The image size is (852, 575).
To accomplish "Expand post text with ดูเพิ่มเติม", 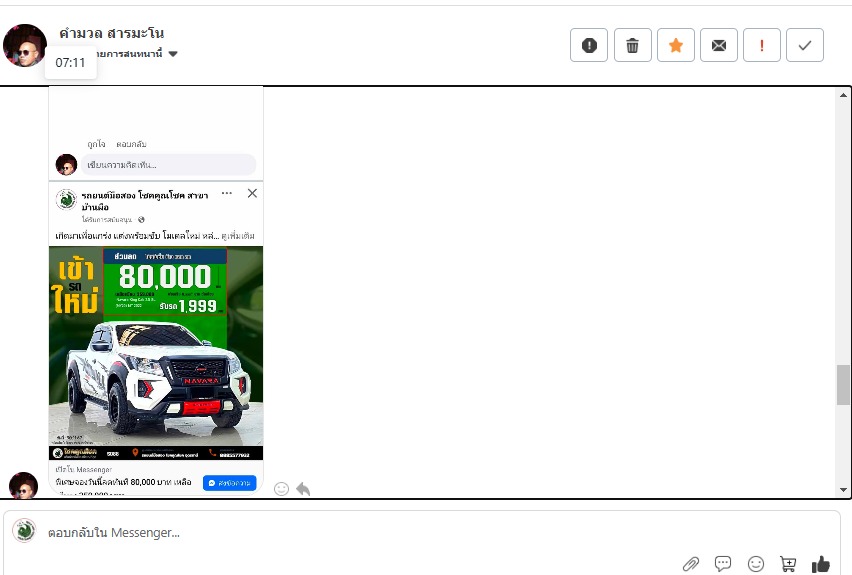I will pos(237,236).
